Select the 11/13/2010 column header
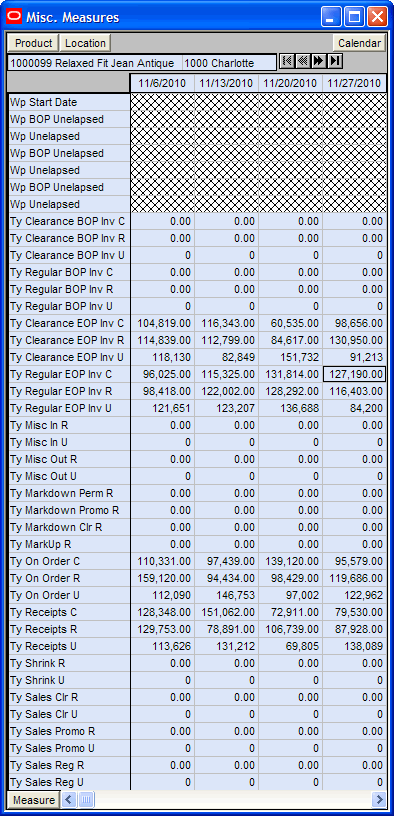394x816 pixels. (x=226, y=83)
